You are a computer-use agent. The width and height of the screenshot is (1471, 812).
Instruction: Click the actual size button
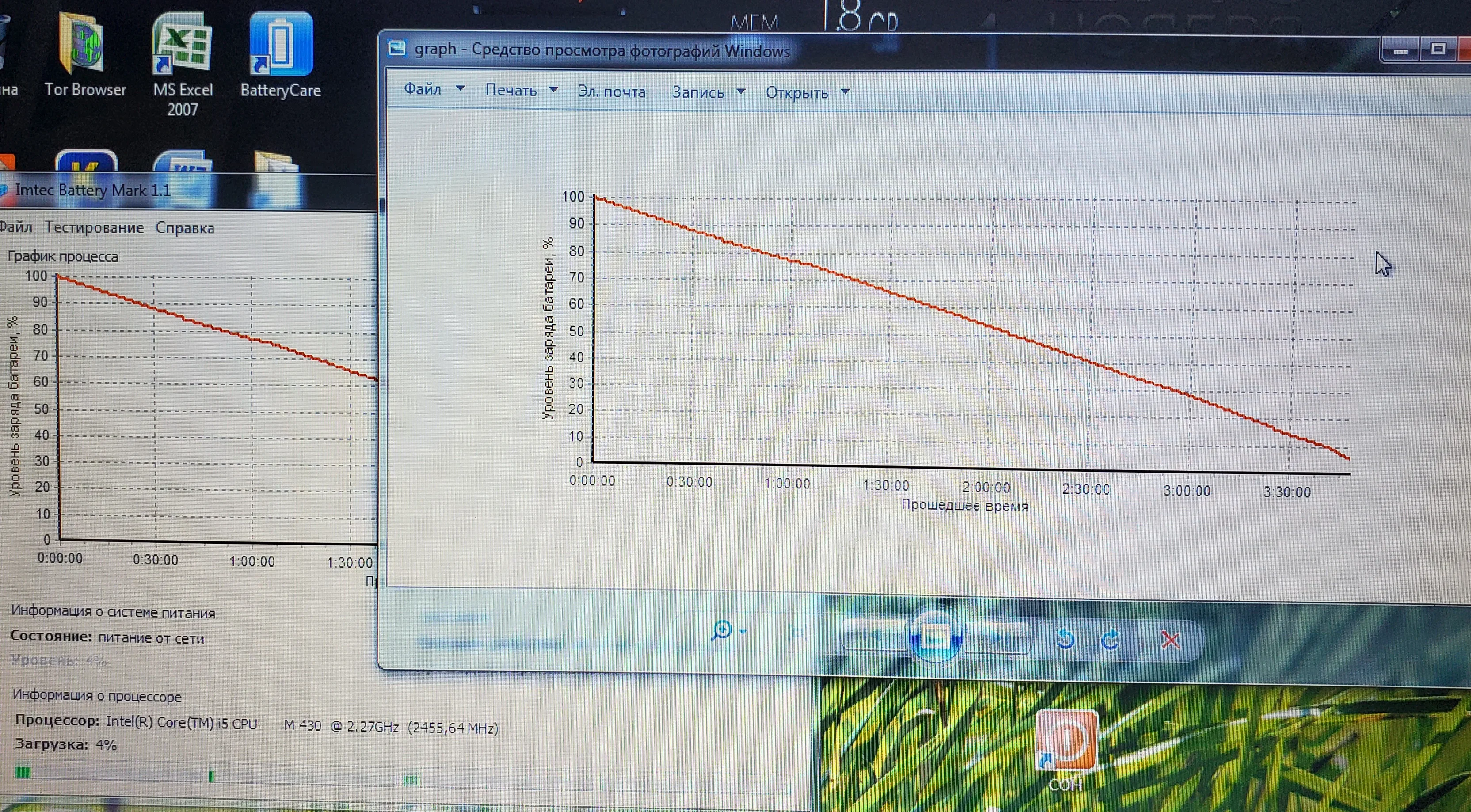coord(798,632)
